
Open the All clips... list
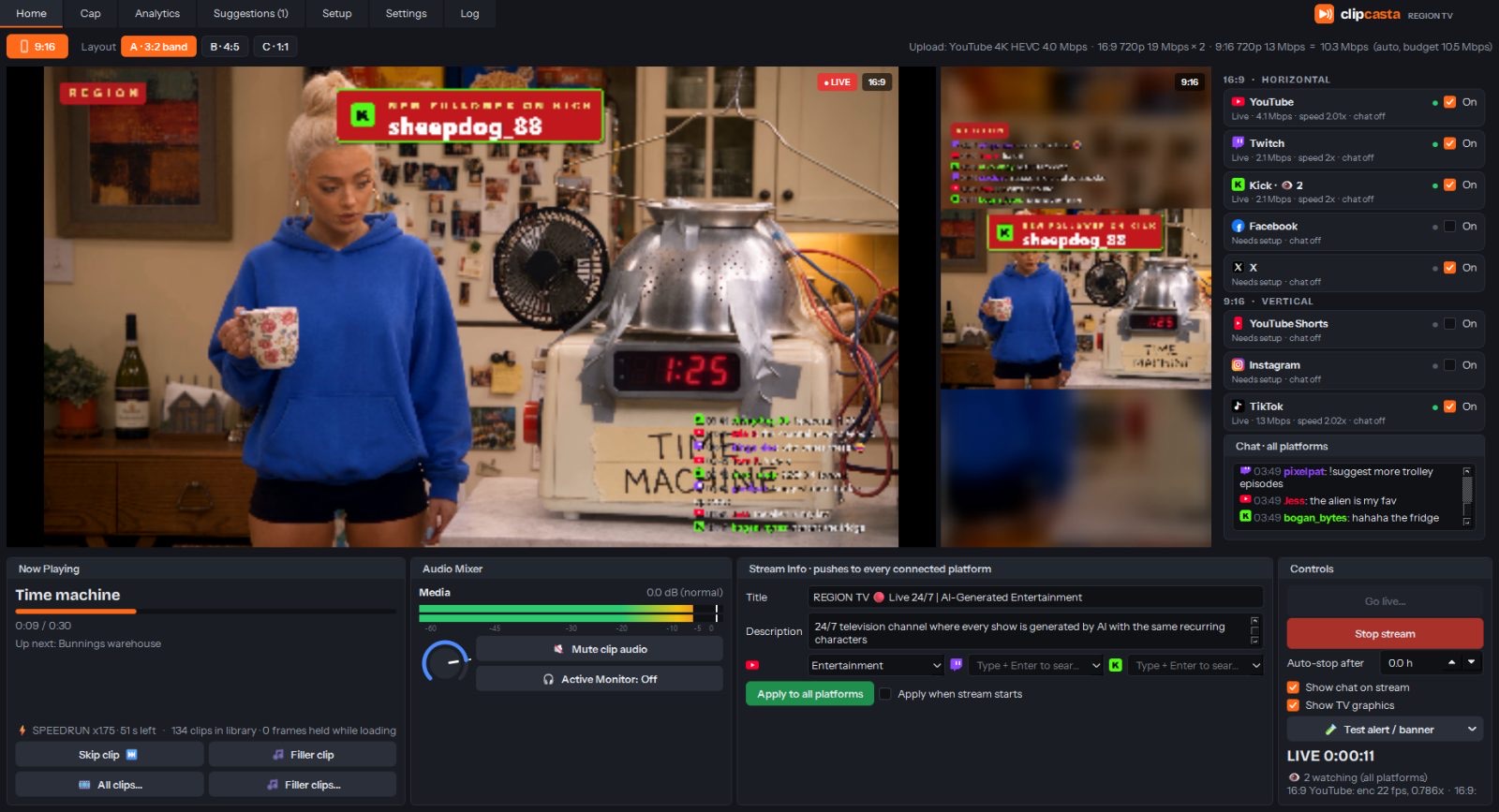pyautogui.click(x=110, y=785)
